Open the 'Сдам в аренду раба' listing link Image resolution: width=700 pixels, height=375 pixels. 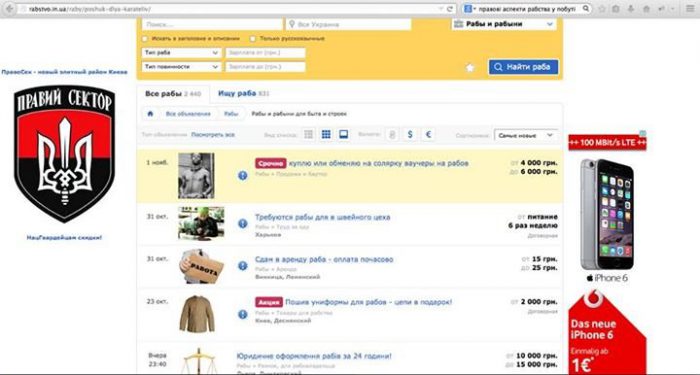click(324, 259)
